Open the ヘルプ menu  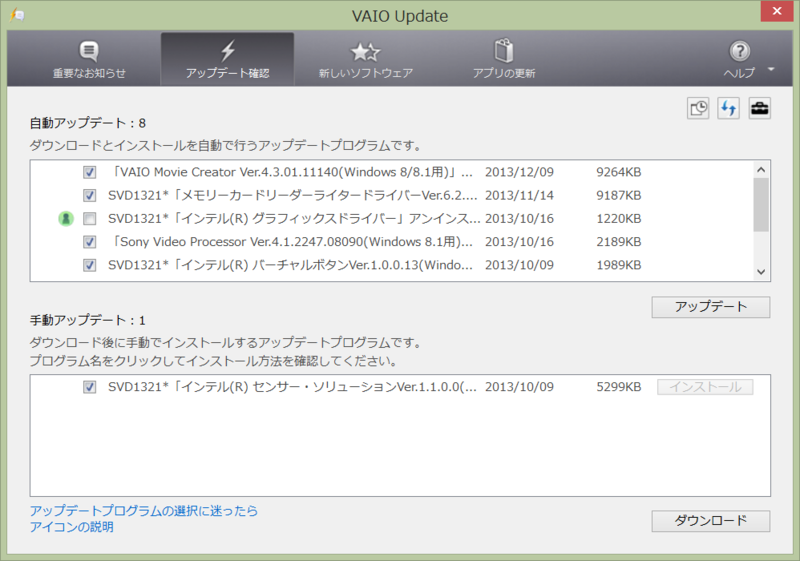pos(739,60)
